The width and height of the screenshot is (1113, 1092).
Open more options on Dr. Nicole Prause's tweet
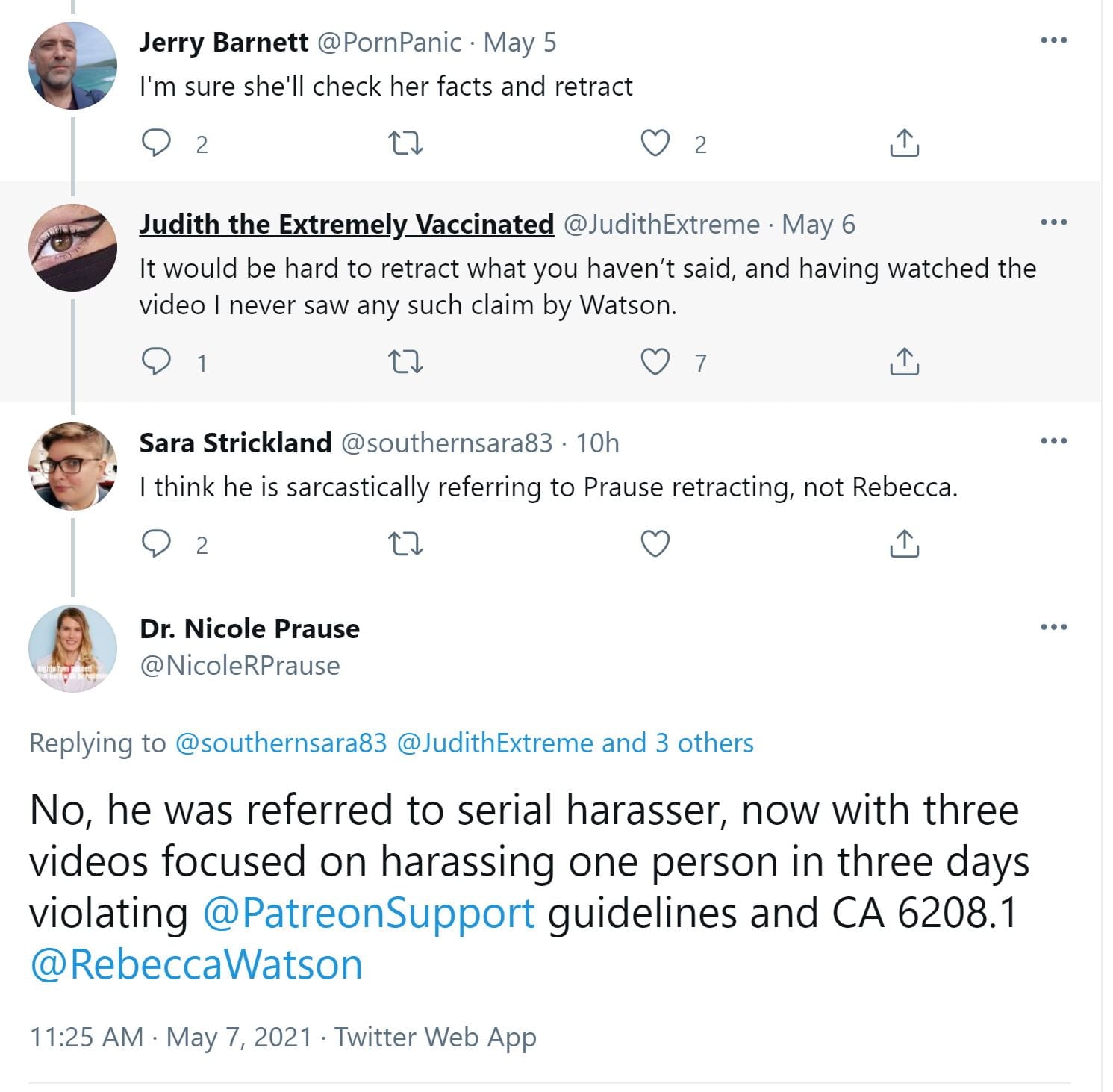coord(1053,627)
